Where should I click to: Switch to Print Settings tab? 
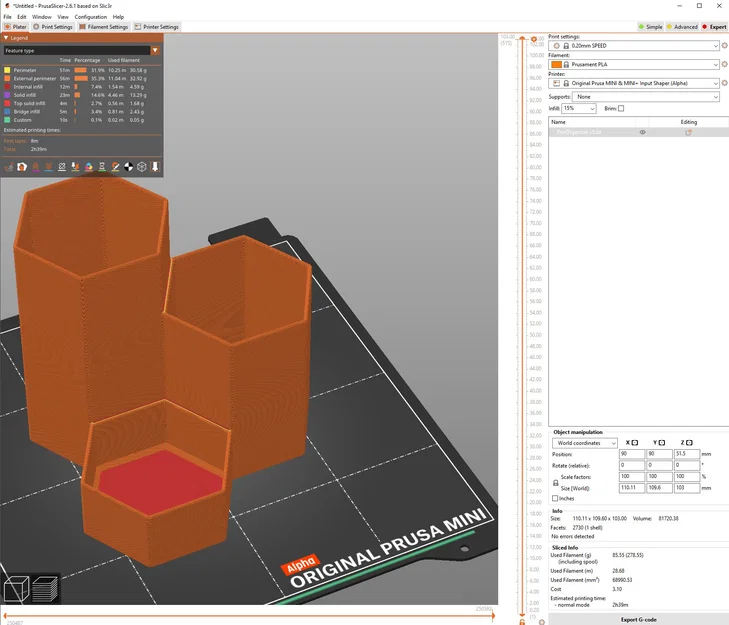click(x=53, y=27)
